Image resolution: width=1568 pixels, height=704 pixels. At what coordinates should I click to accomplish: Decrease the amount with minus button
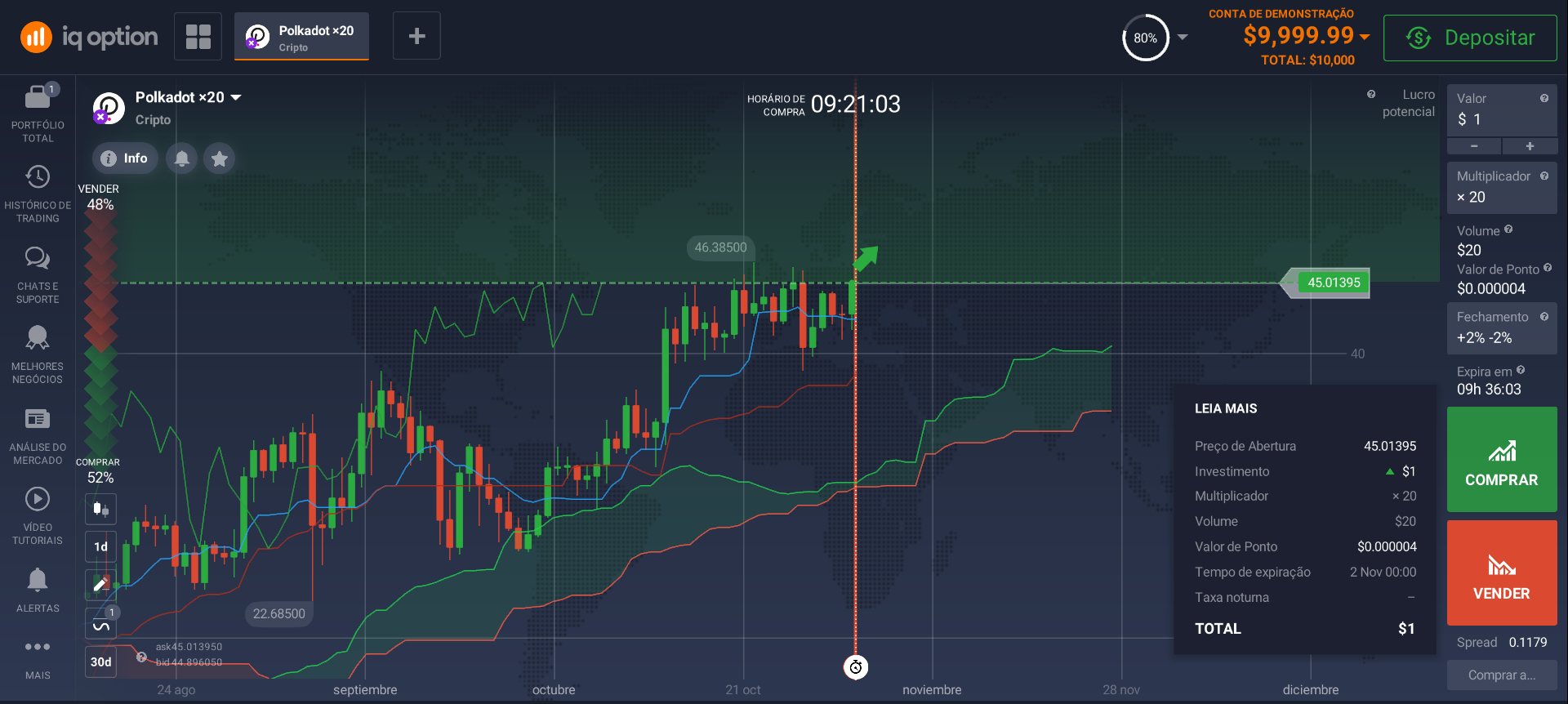tap(1474, 146)
